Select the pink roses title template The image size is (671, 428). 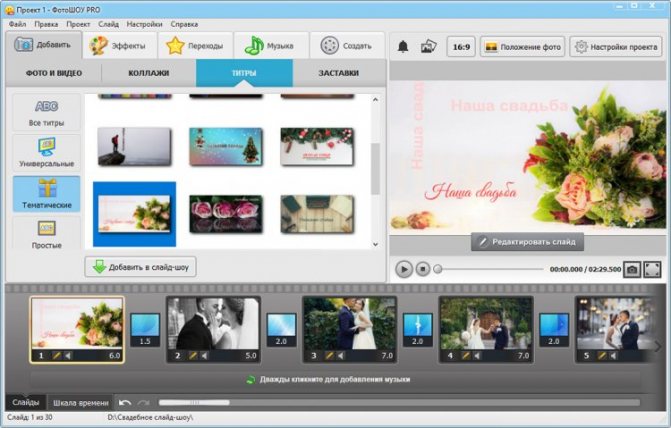226,214
